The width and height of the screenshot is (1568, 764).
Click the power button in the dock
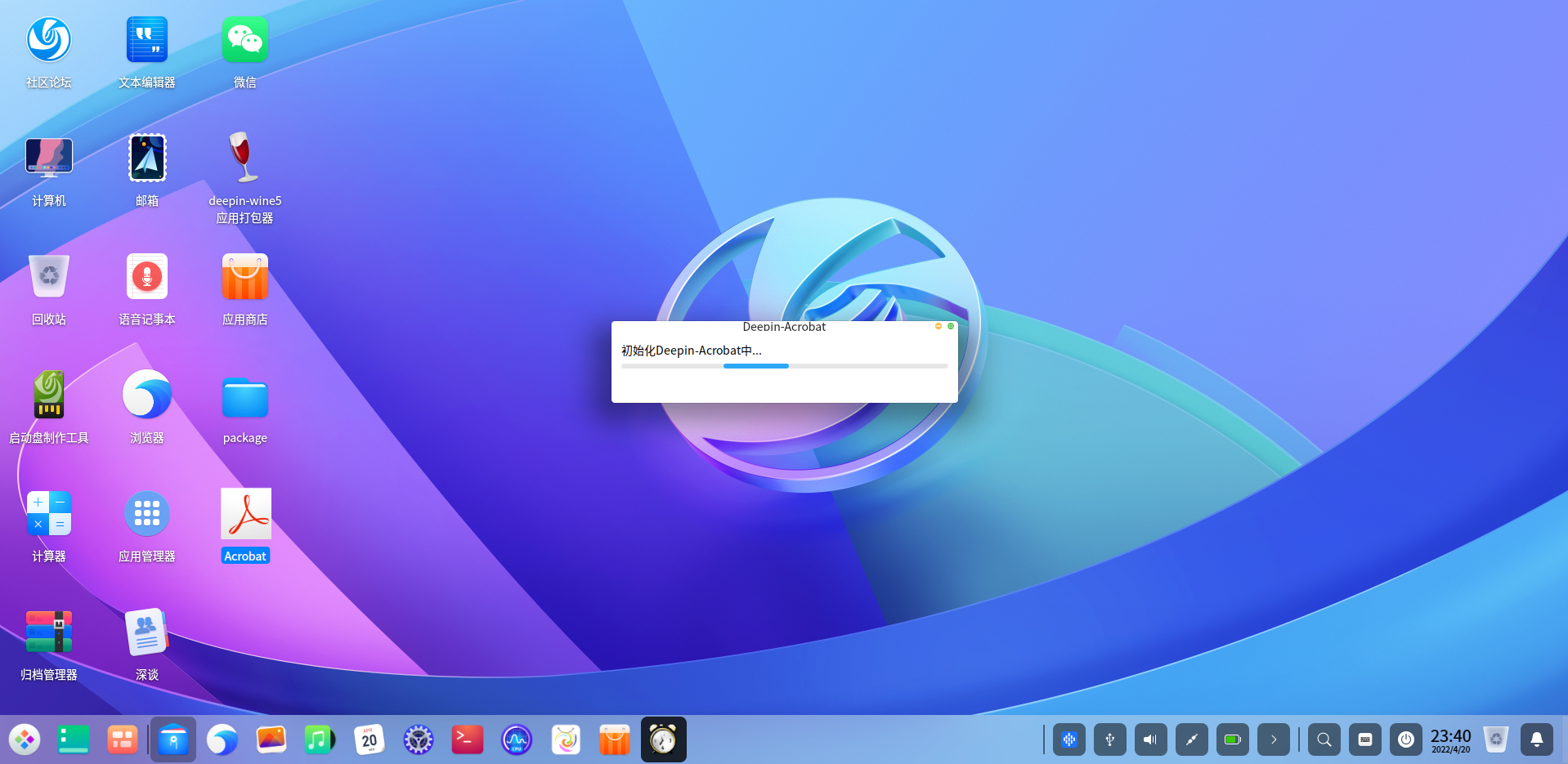(x=1405, y=740)
